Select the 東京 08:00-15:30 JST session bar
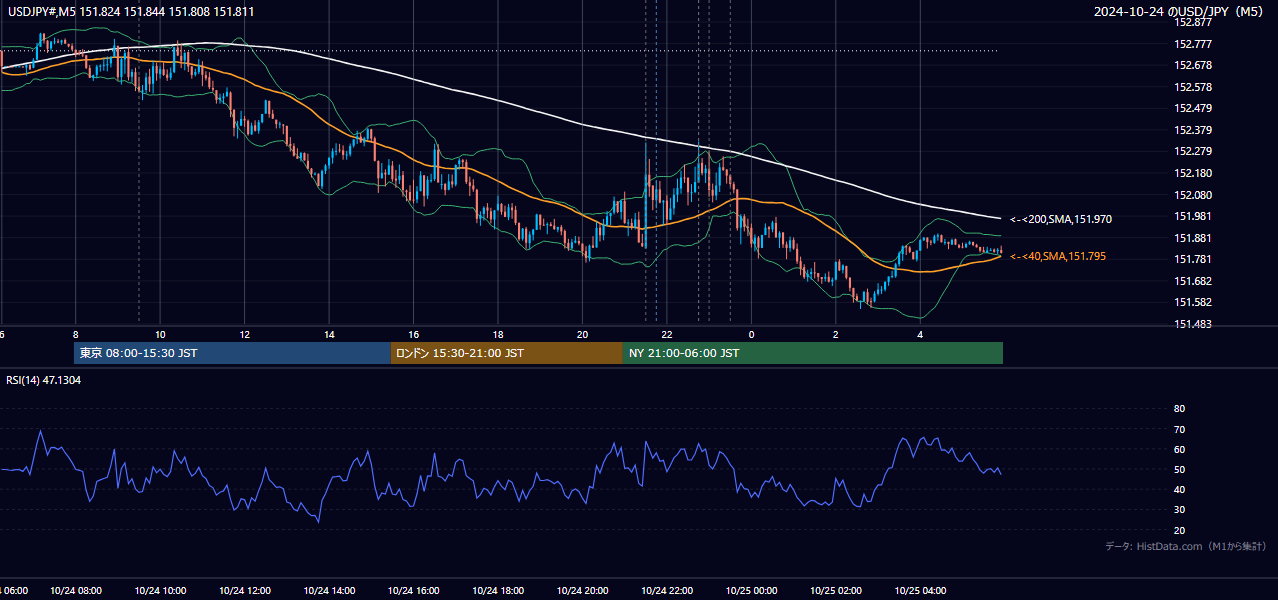 click(x=232, y=353)
